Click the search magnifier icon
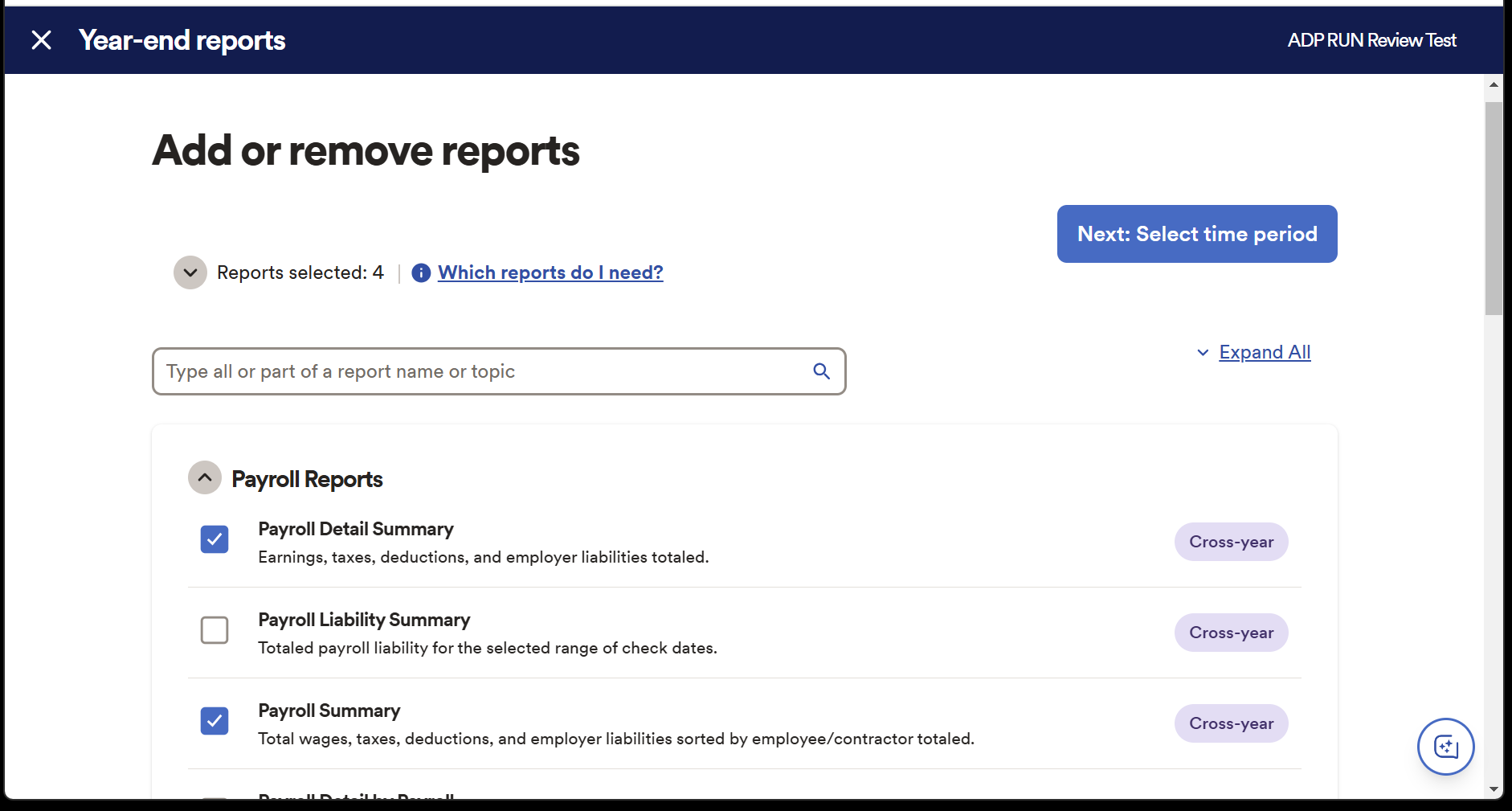 point(821,371)
